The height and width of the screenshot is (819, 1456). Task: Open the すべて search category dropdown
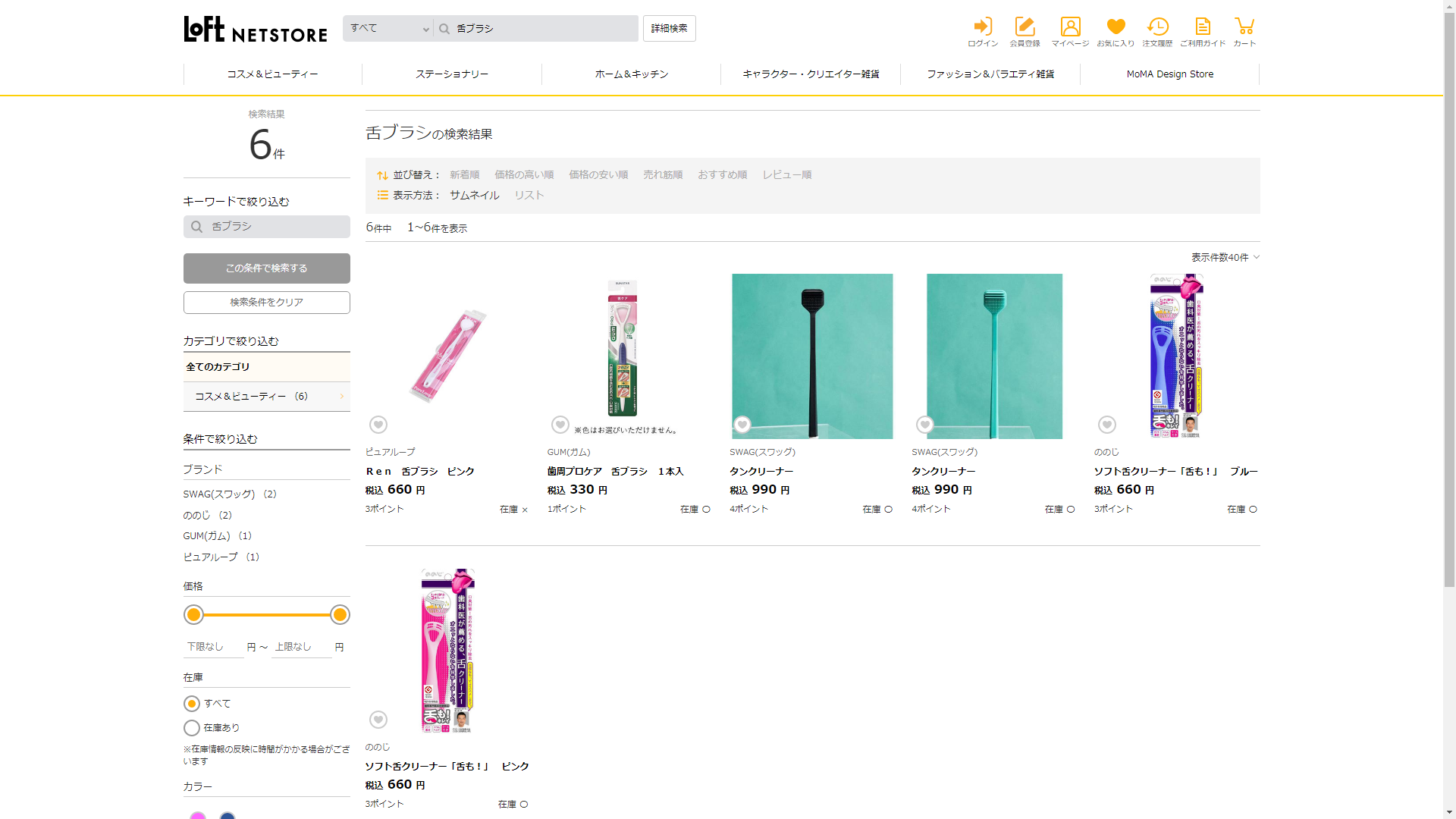pyautogui.click(x=388, y=29)
